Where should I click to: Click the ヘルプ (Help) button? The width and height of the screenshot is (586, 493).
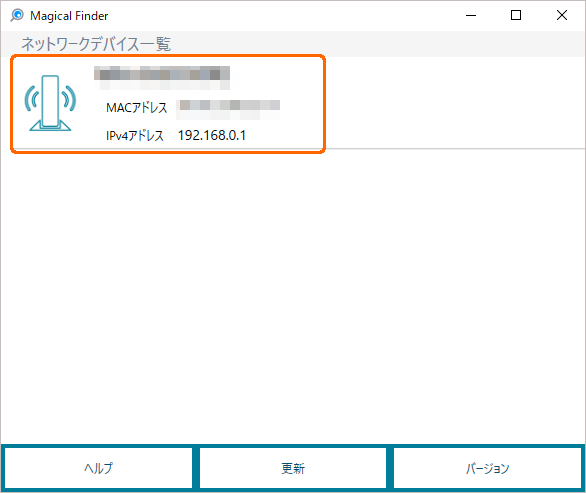coord(98,468)
